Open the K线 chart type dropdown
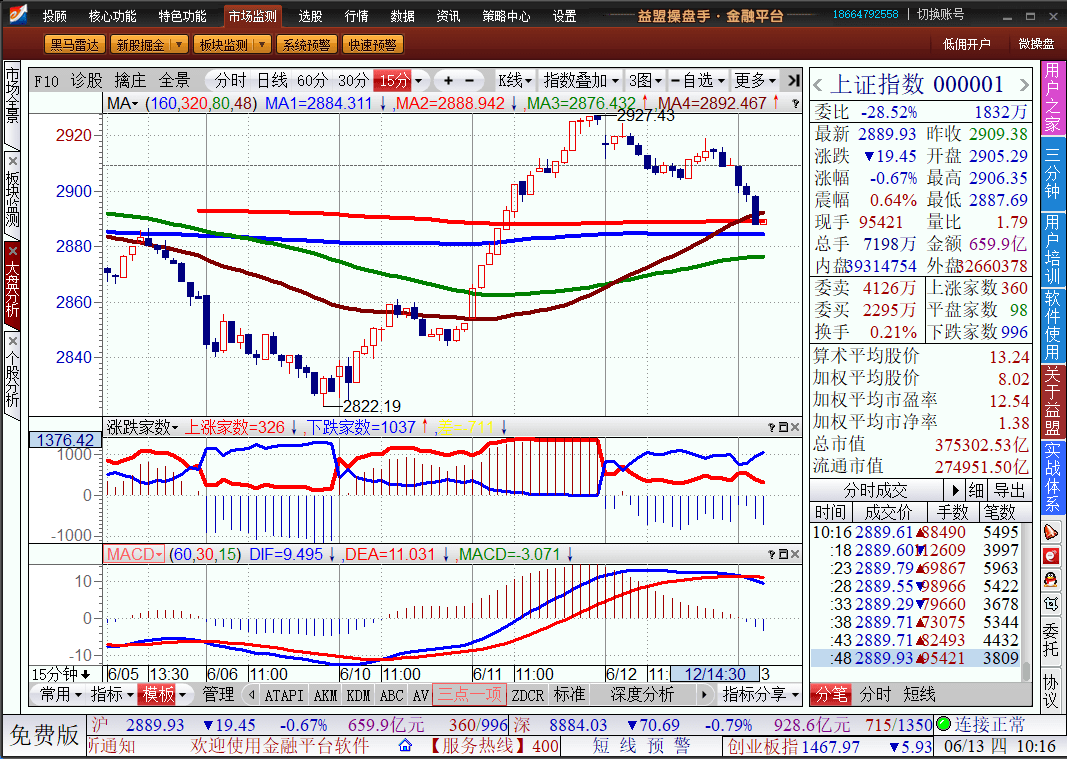 coord(514,81)
